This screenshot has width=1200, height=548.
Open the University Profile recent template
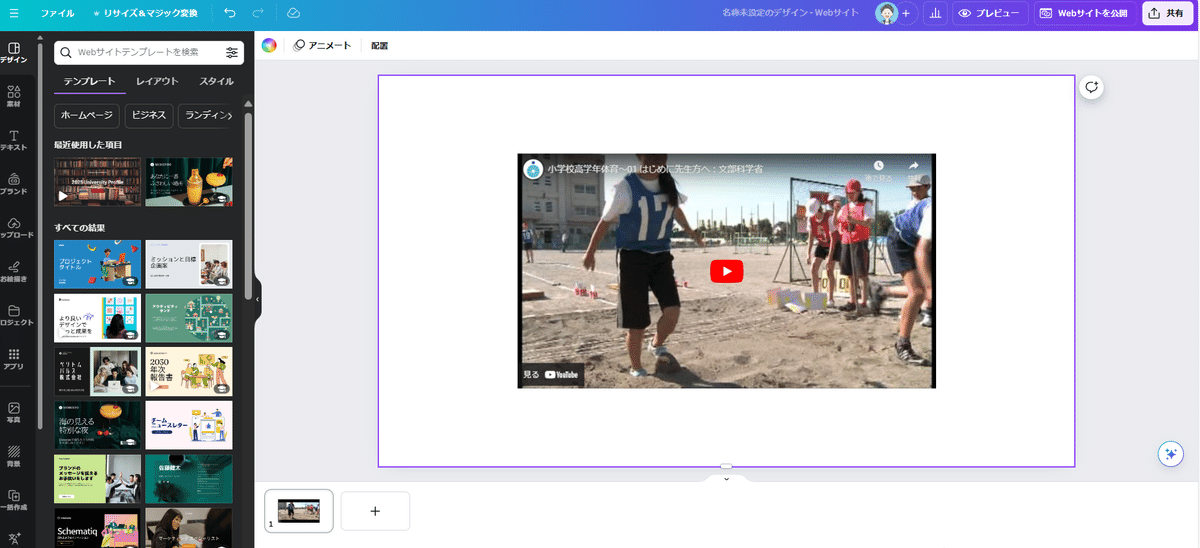97,182
